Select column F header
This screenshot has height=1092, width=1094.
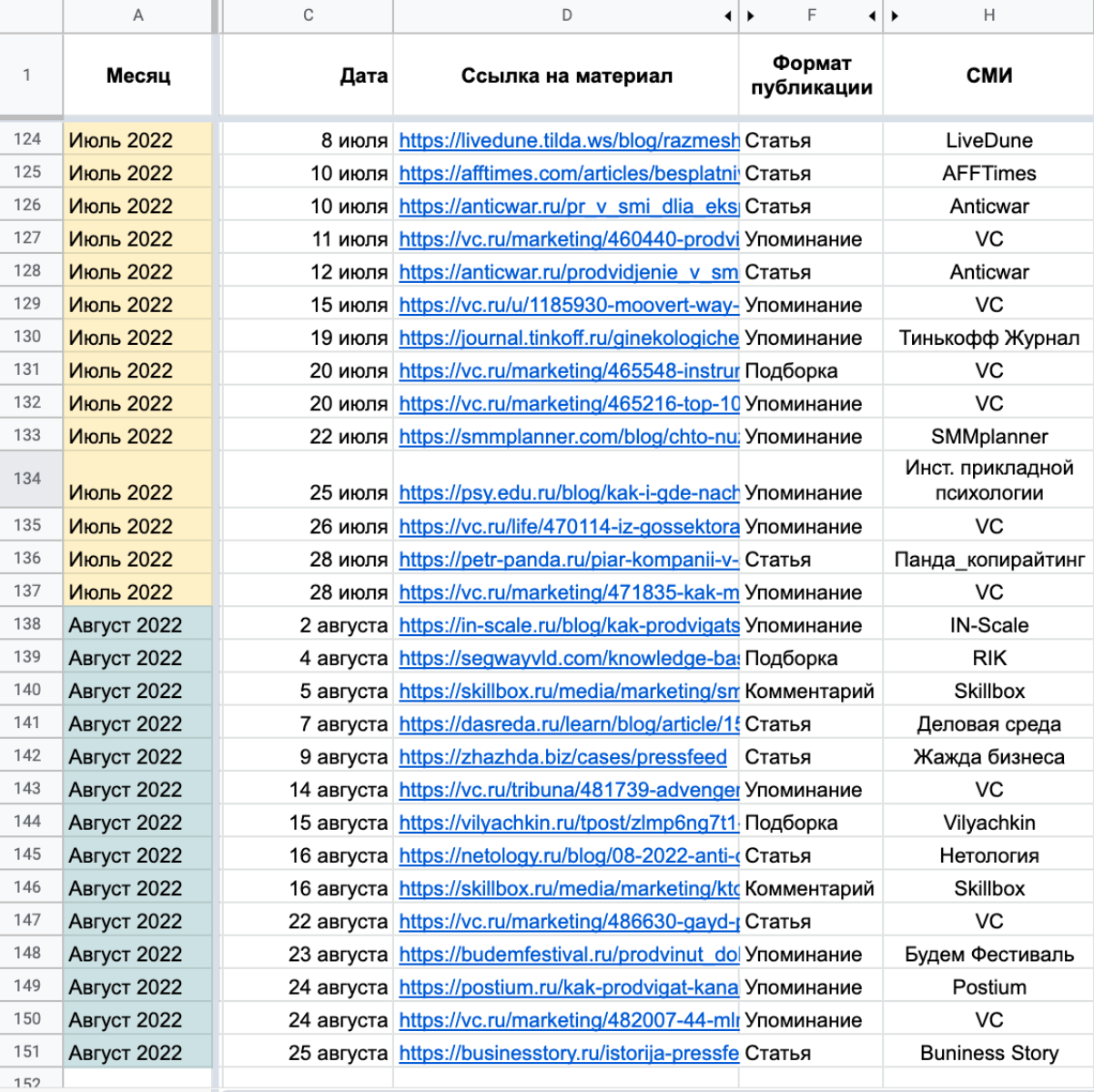[x=811, y=15]
